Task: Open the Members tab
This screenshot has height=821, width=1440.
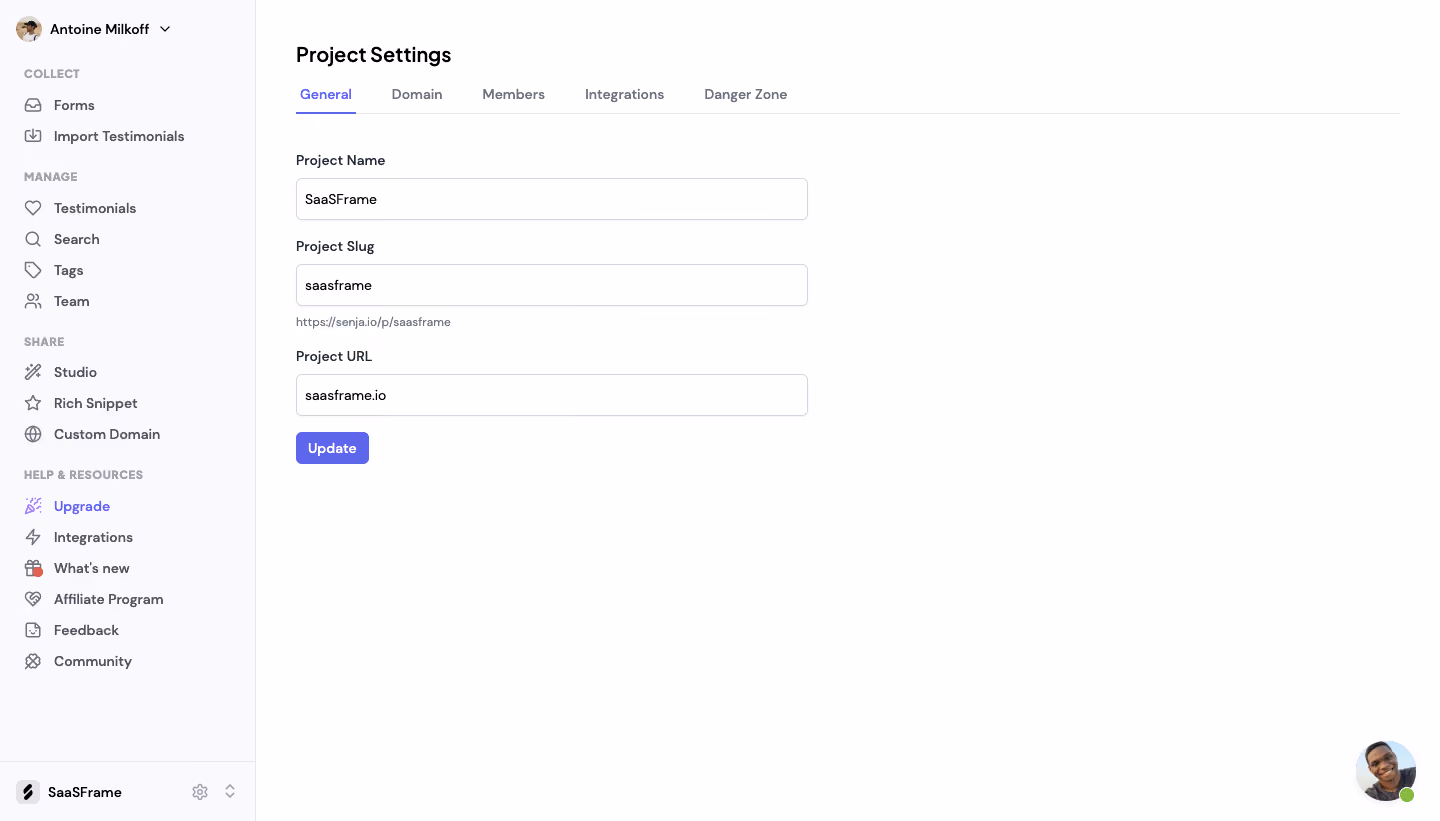Action: 513,94
